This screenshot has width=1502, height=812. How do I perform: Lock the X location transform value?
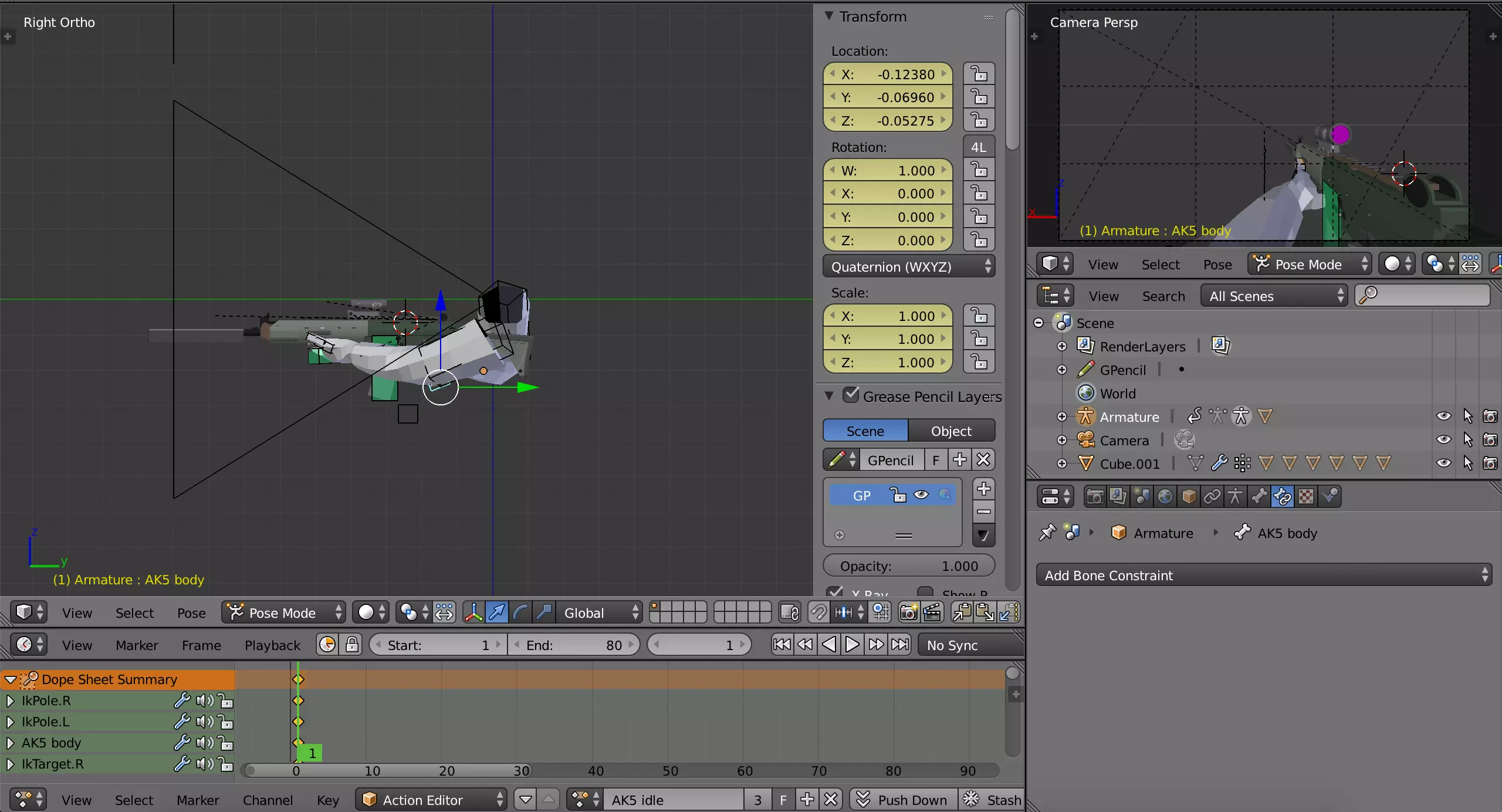[x=979, y=75]
